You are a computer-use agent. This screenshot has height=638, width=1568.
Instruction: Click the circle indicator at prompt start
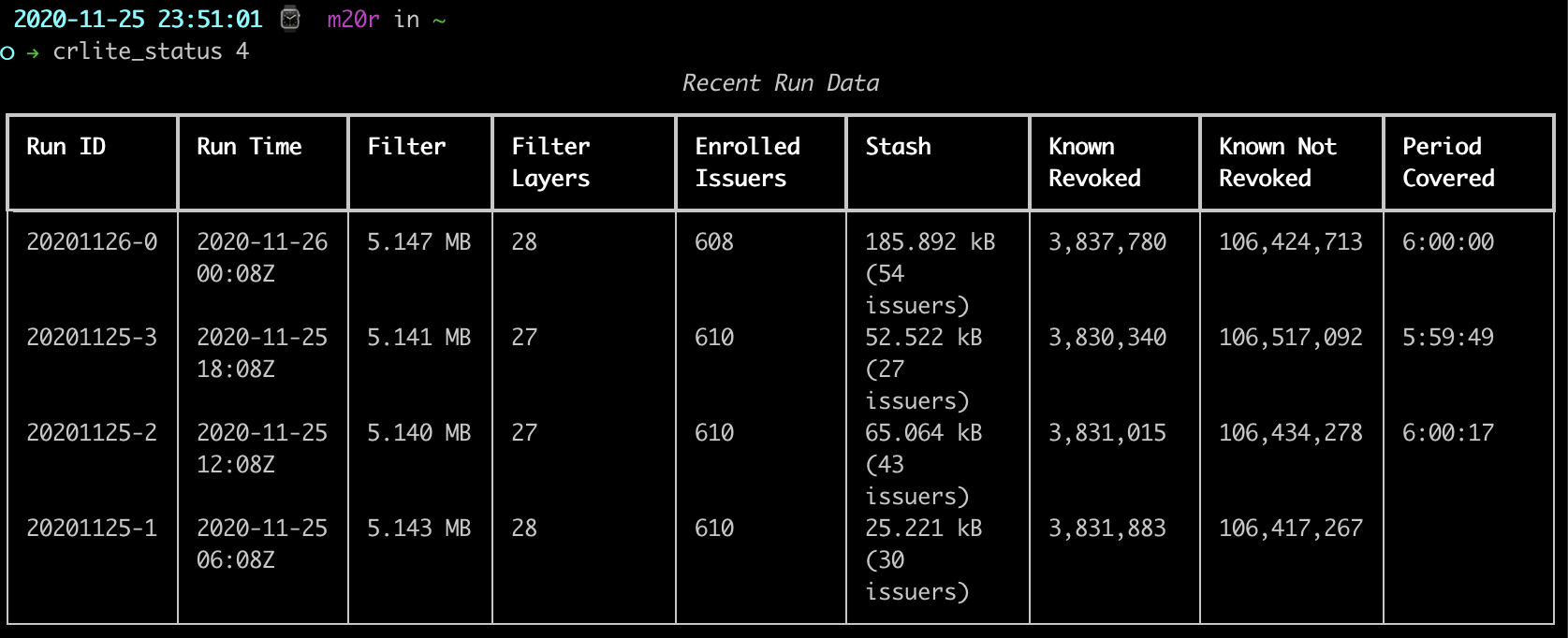[7, 52]
